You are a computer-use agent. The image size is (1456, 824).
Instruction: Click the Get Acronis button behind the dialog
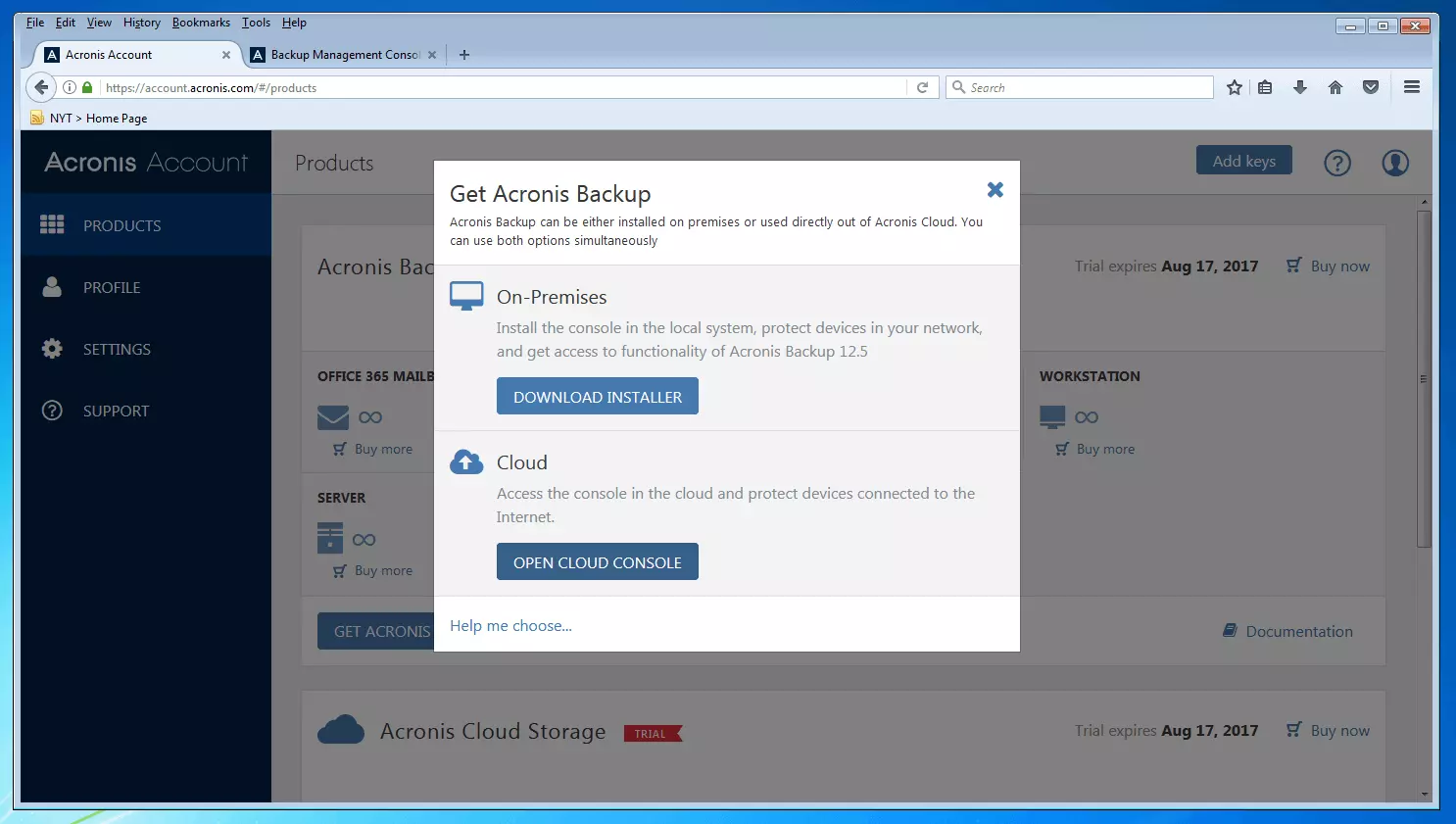tap(375, 631)
